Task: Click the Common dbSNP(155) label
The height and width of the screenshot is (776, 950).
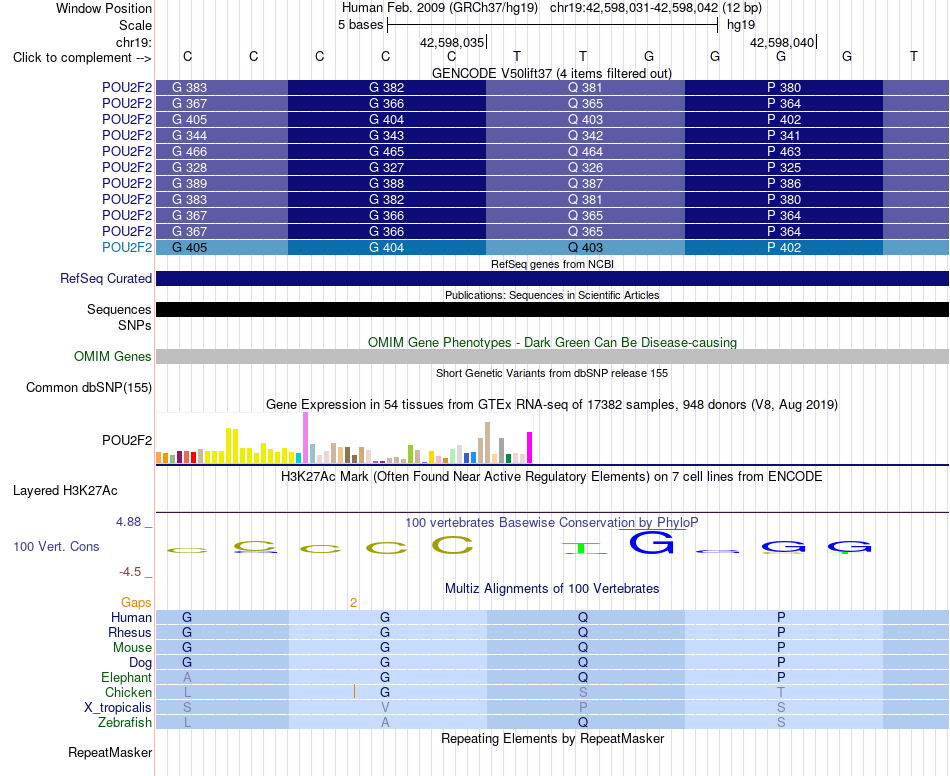Action: pyautogui.click(x=88, y=387)
